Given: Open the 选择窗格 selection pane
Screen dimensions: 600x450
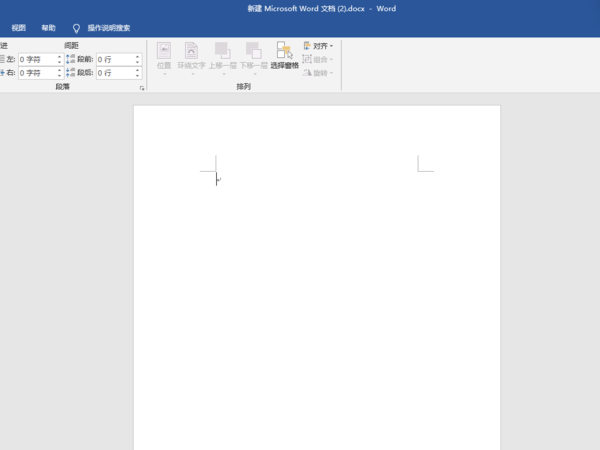Looking at the screenshot, I should pyautogui.click(x=284, y=55).
